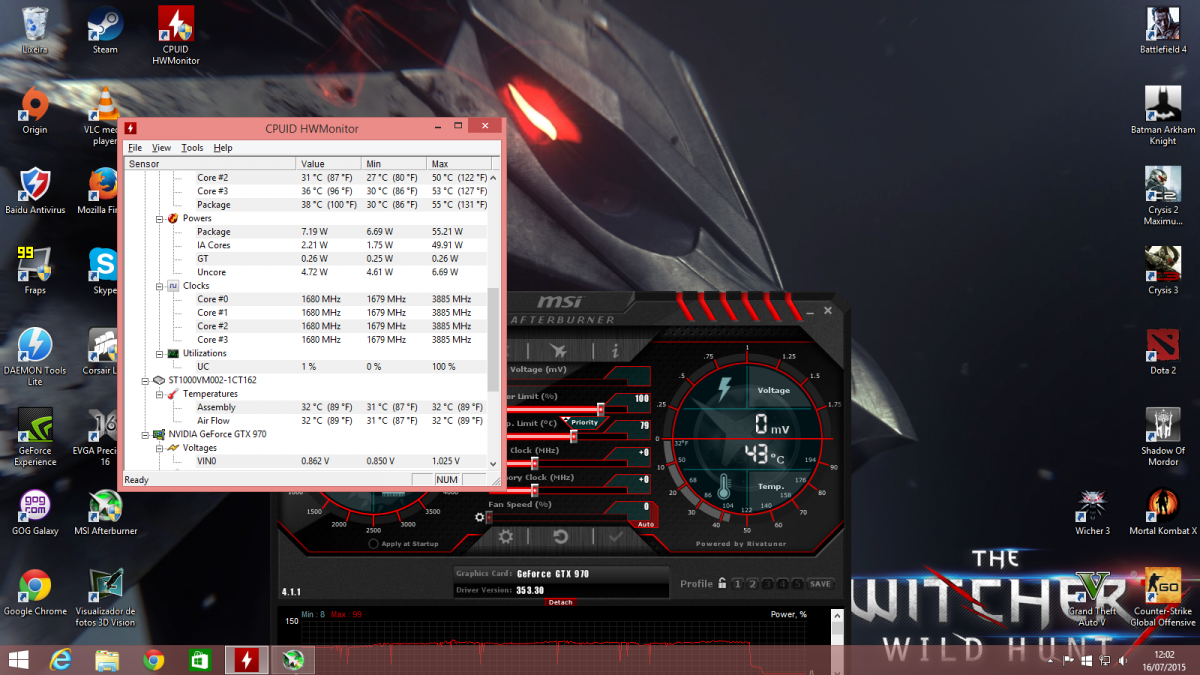Select the Batman Arkham Knight desktop icon
This screenshot has height=675, width=1200.
pyautogui.click(x=1163, y=116)
